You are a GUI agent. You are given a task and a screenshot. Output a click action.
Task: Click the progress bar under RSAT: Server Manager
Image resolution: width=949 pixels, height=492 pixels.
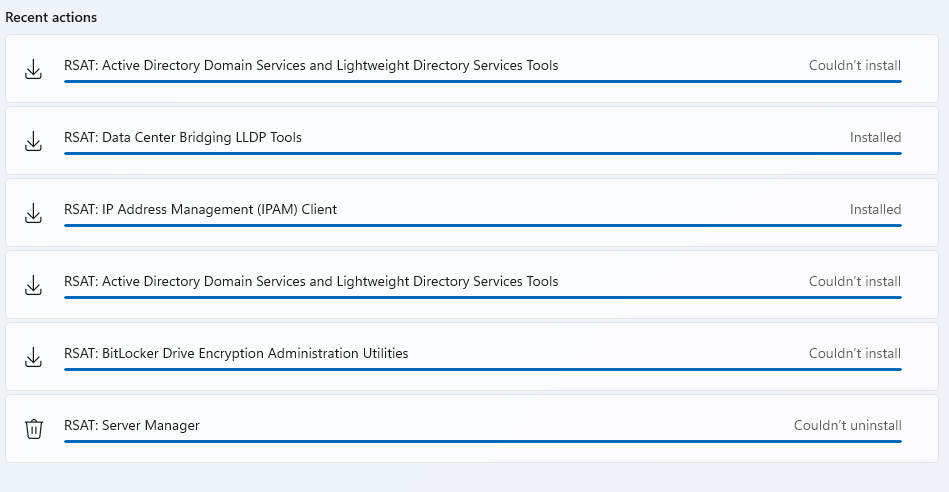(x=482, y=441)
